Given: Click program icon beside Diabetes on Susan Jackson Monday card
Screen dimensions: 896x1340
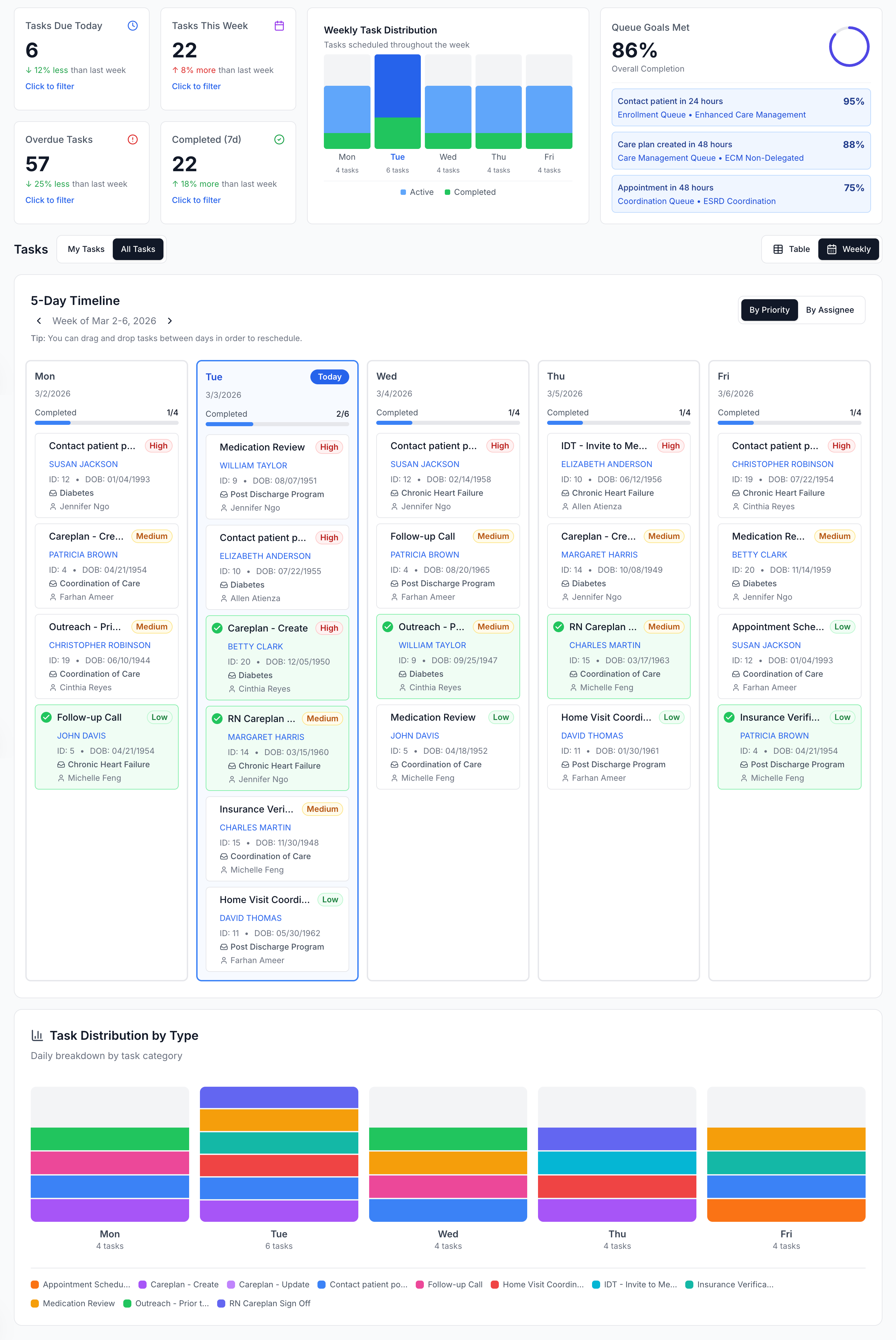Looking at the screenshot, I should 53,493.
